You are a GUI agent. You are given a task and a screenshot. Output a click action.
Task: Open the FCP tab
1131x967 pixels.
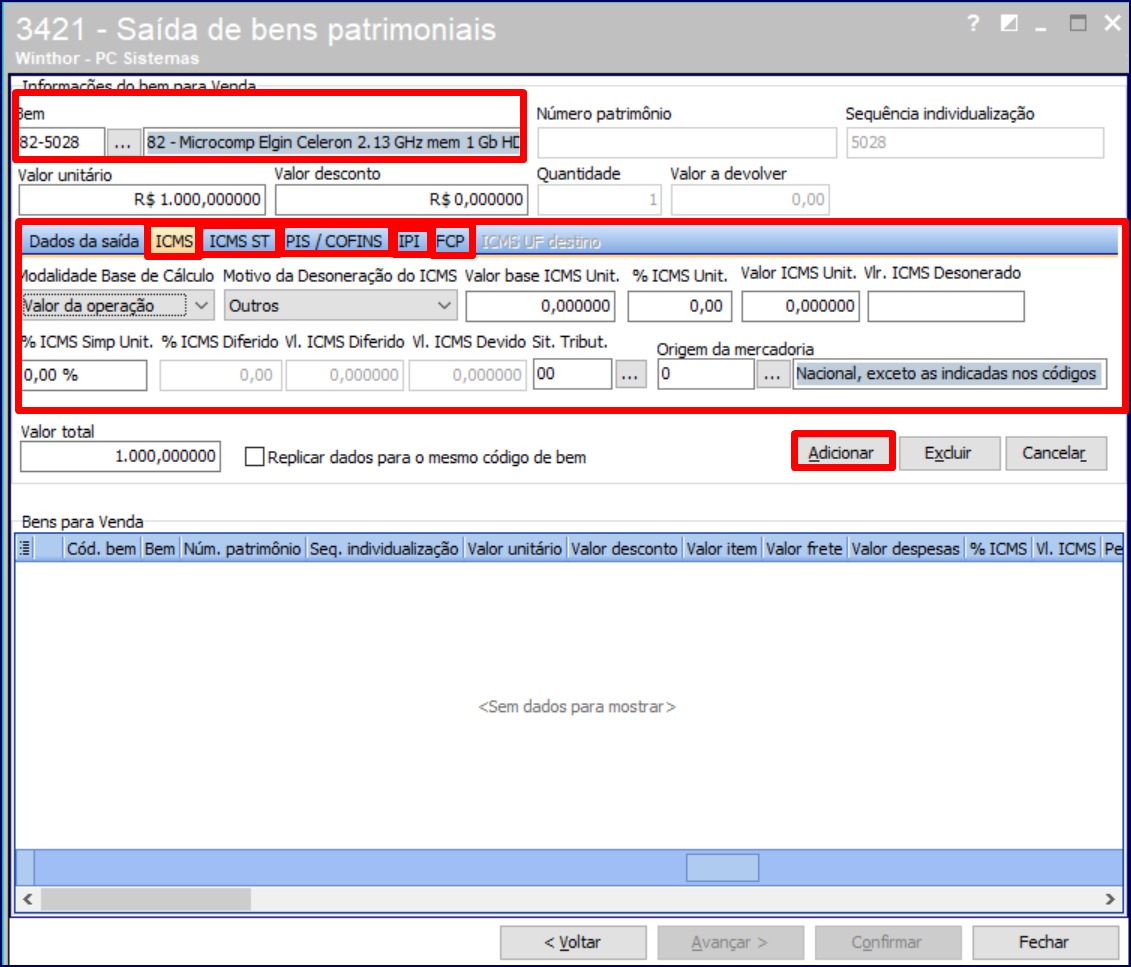tap(451, 242)
